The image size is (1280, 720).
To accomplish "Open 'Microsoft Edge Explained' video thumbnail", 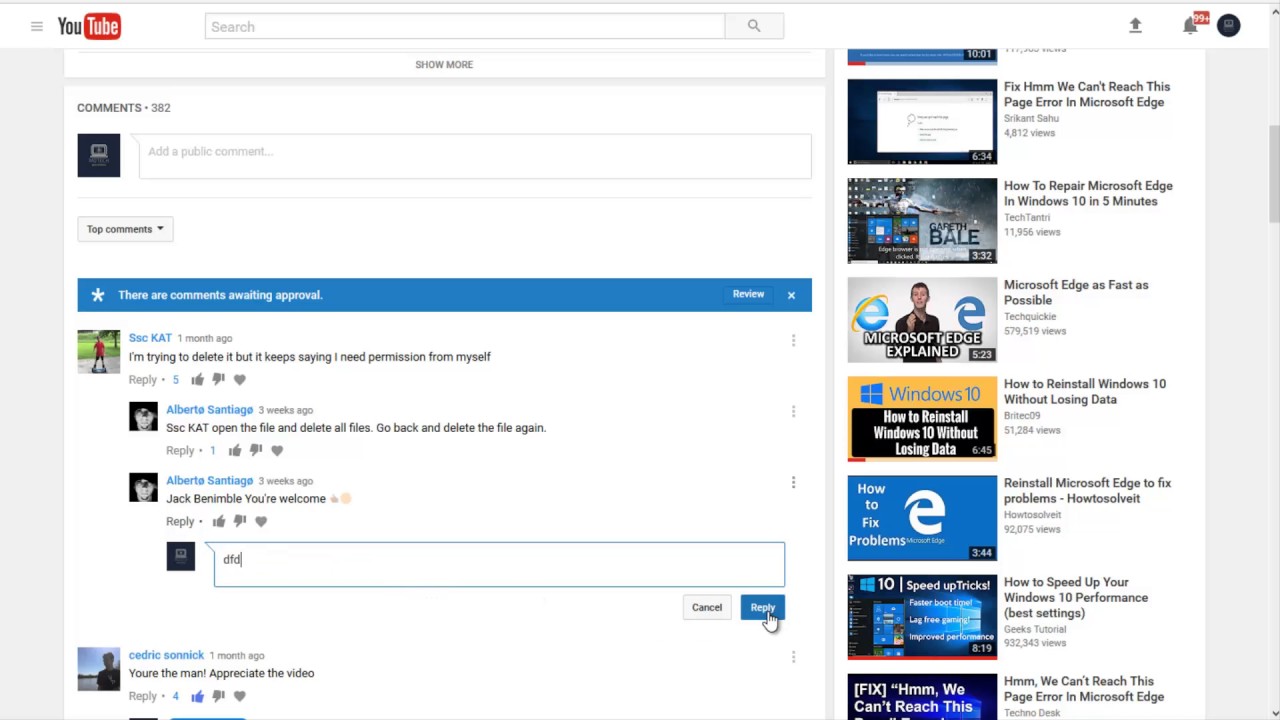I will (922, 319).
